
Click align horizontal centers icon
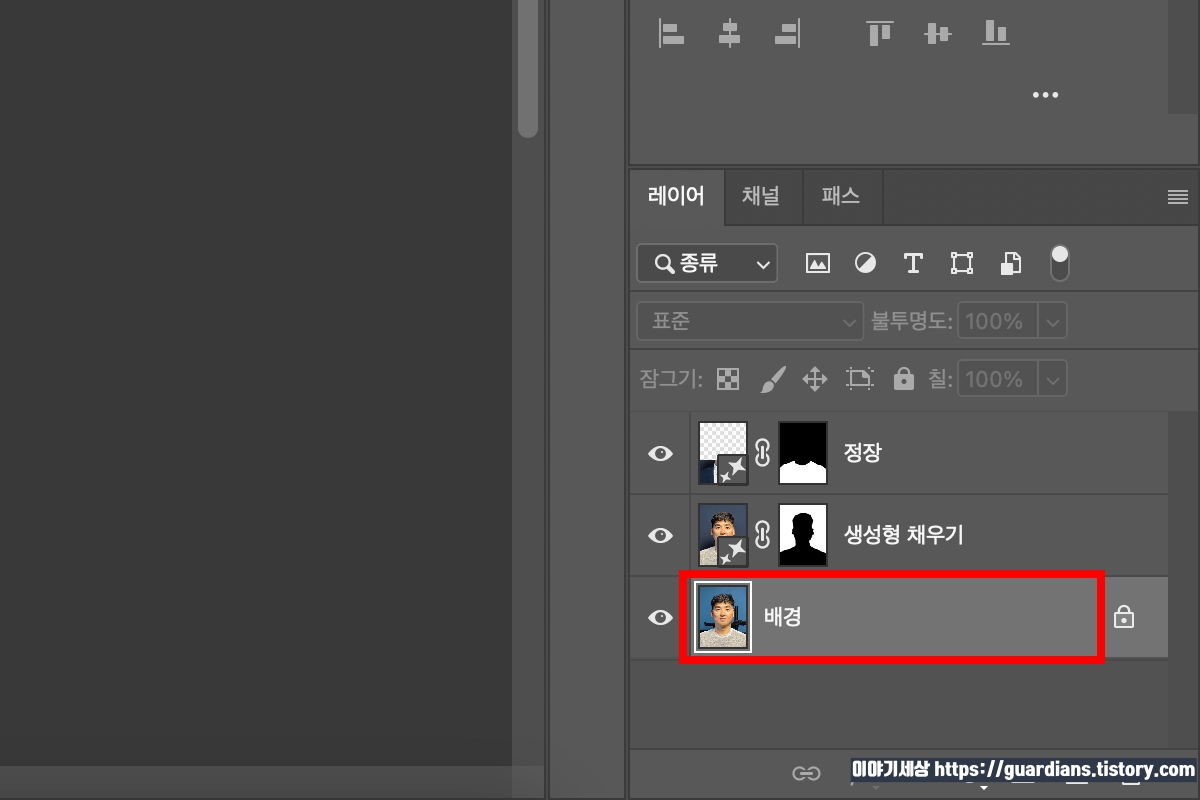(730, 33)
